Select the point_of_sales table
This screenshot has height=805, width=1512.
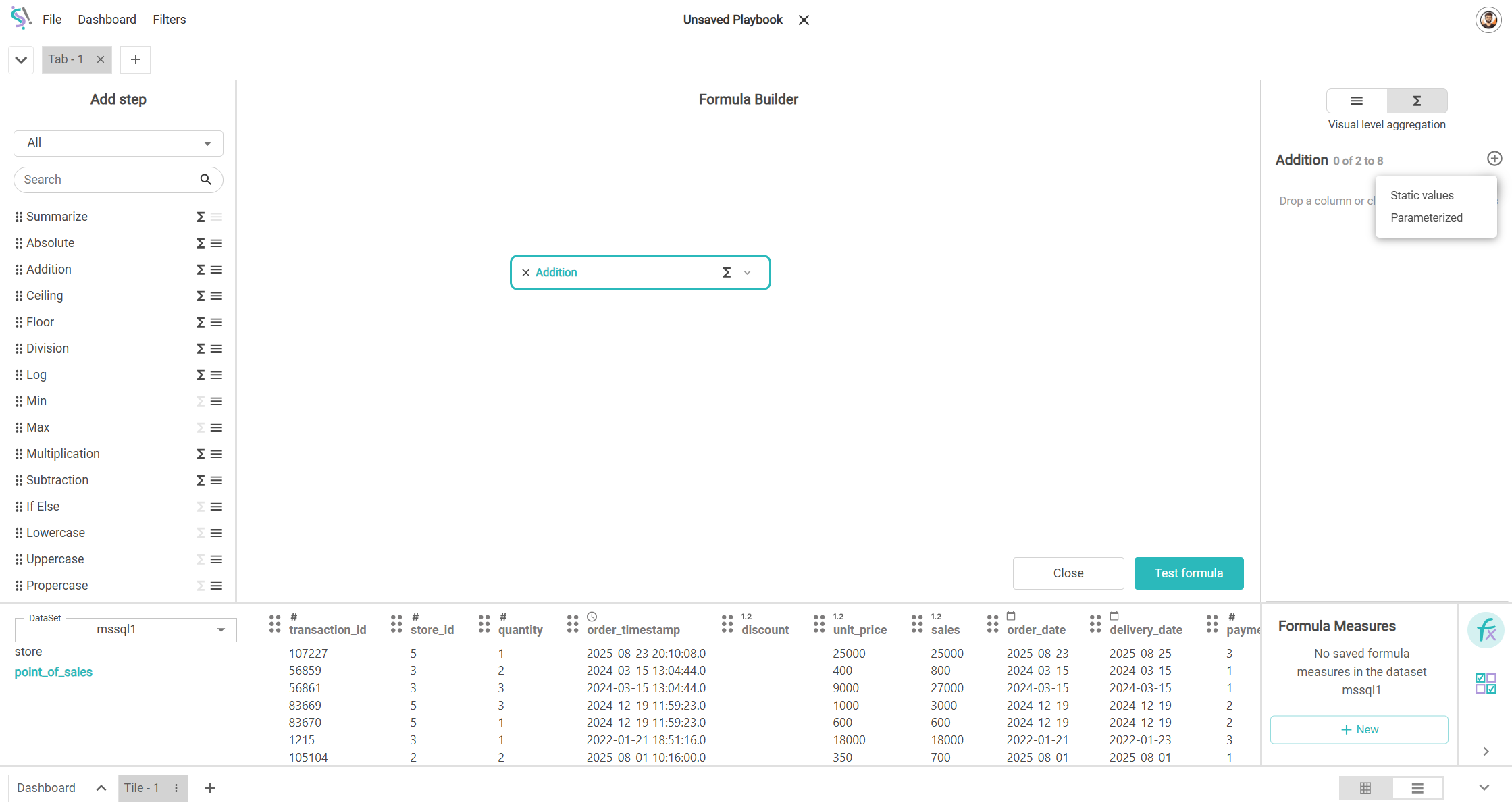pyautogui.click(x=53, y=673)
